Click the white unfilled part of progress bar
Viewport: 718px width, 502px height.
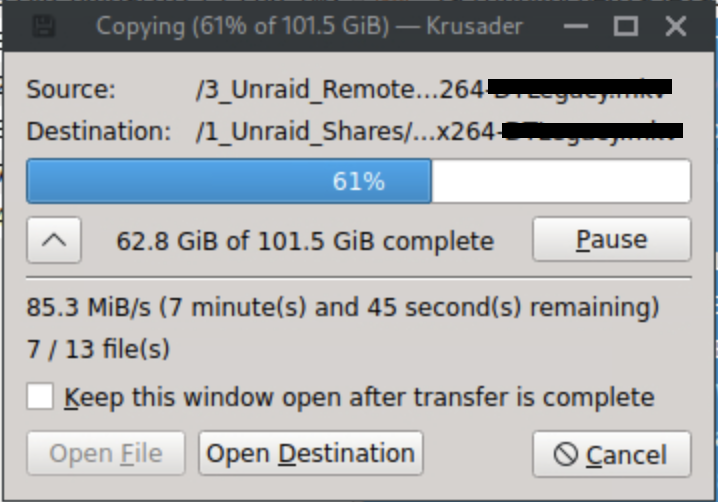[x=561, y=181]
